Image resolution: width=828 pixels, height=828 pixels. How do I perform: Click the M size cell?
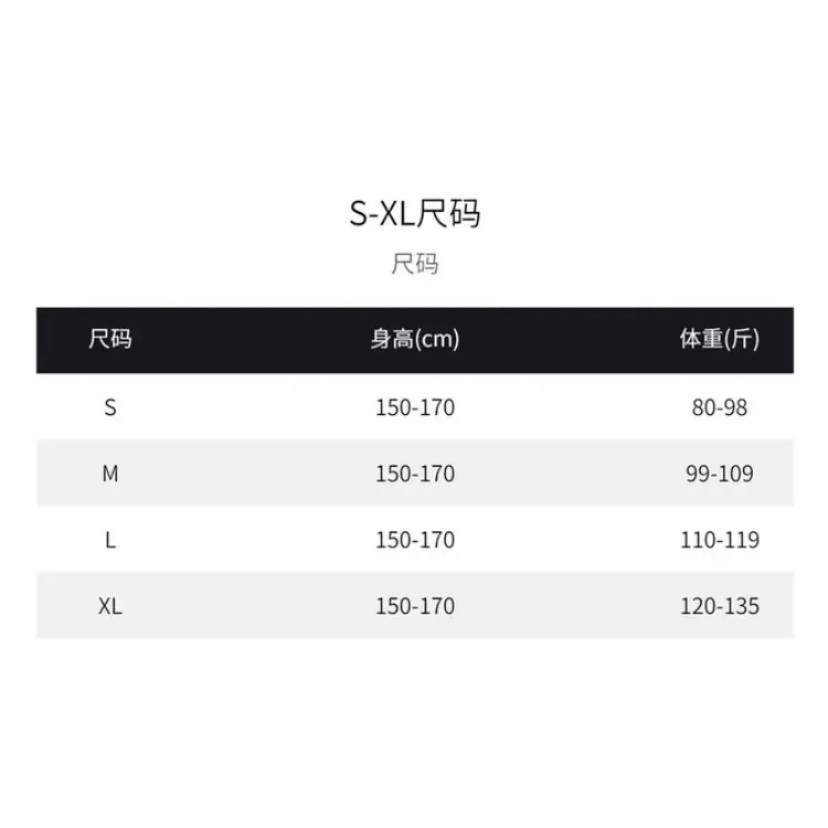[x=110, y=473]
